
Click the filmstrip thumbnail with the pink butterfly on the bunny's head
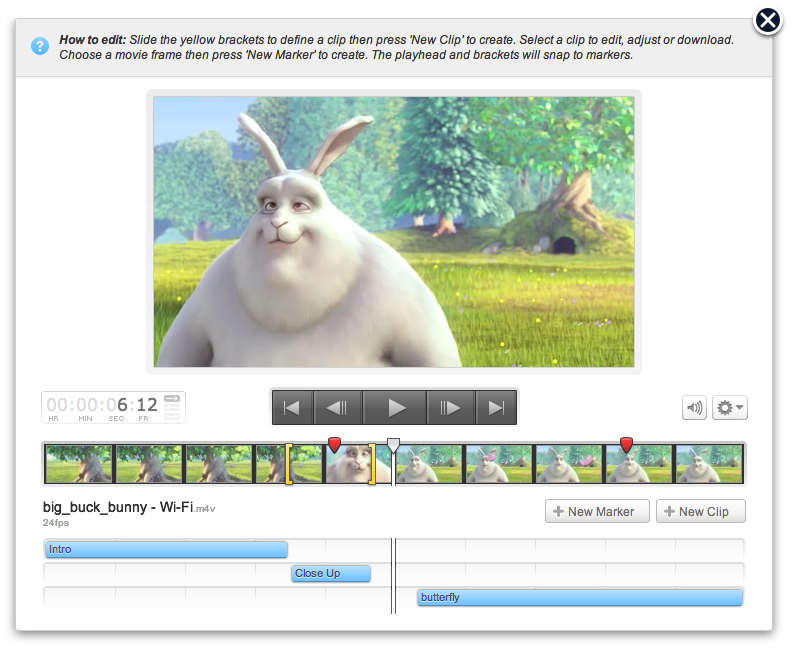tap(499, 464)
